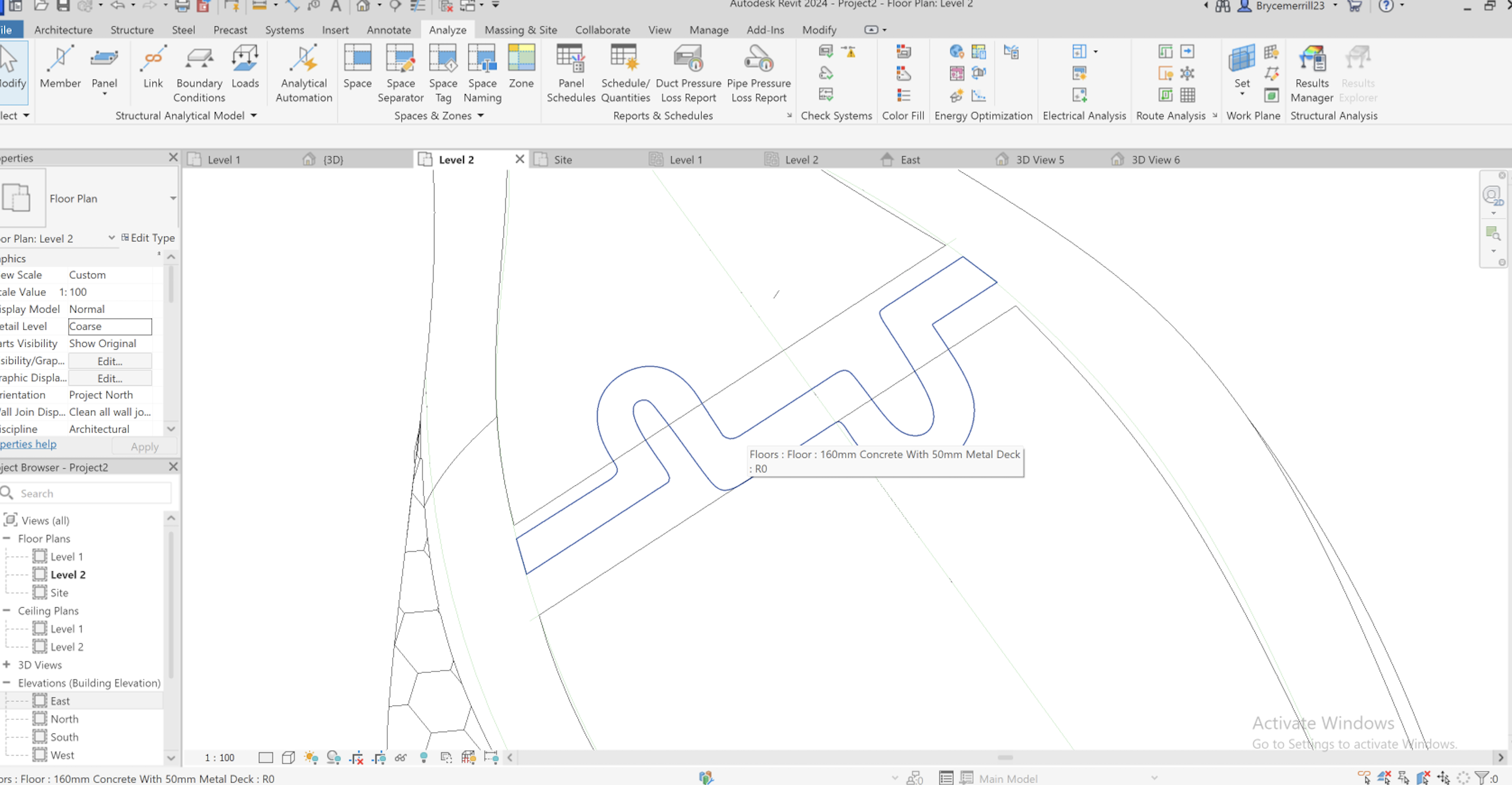1512x785 pixels.
Task: Generate Pipe Pressure Loss Report
Action: click(x=758, y=74)
